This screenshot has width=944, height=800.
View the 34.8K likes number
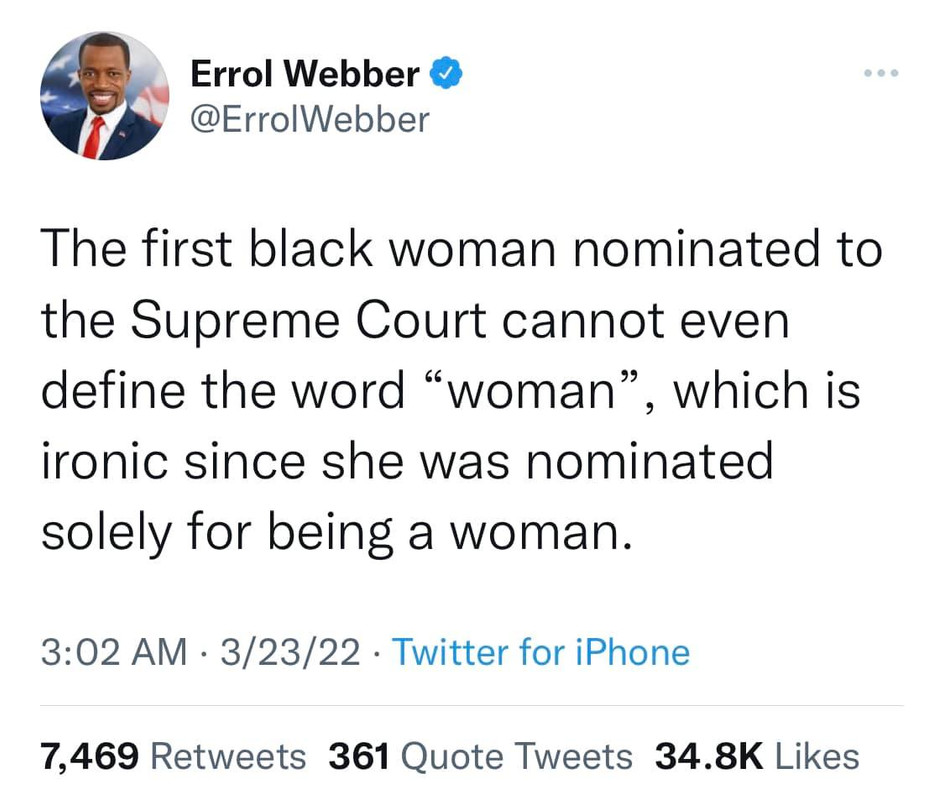[x=709, y=757]
